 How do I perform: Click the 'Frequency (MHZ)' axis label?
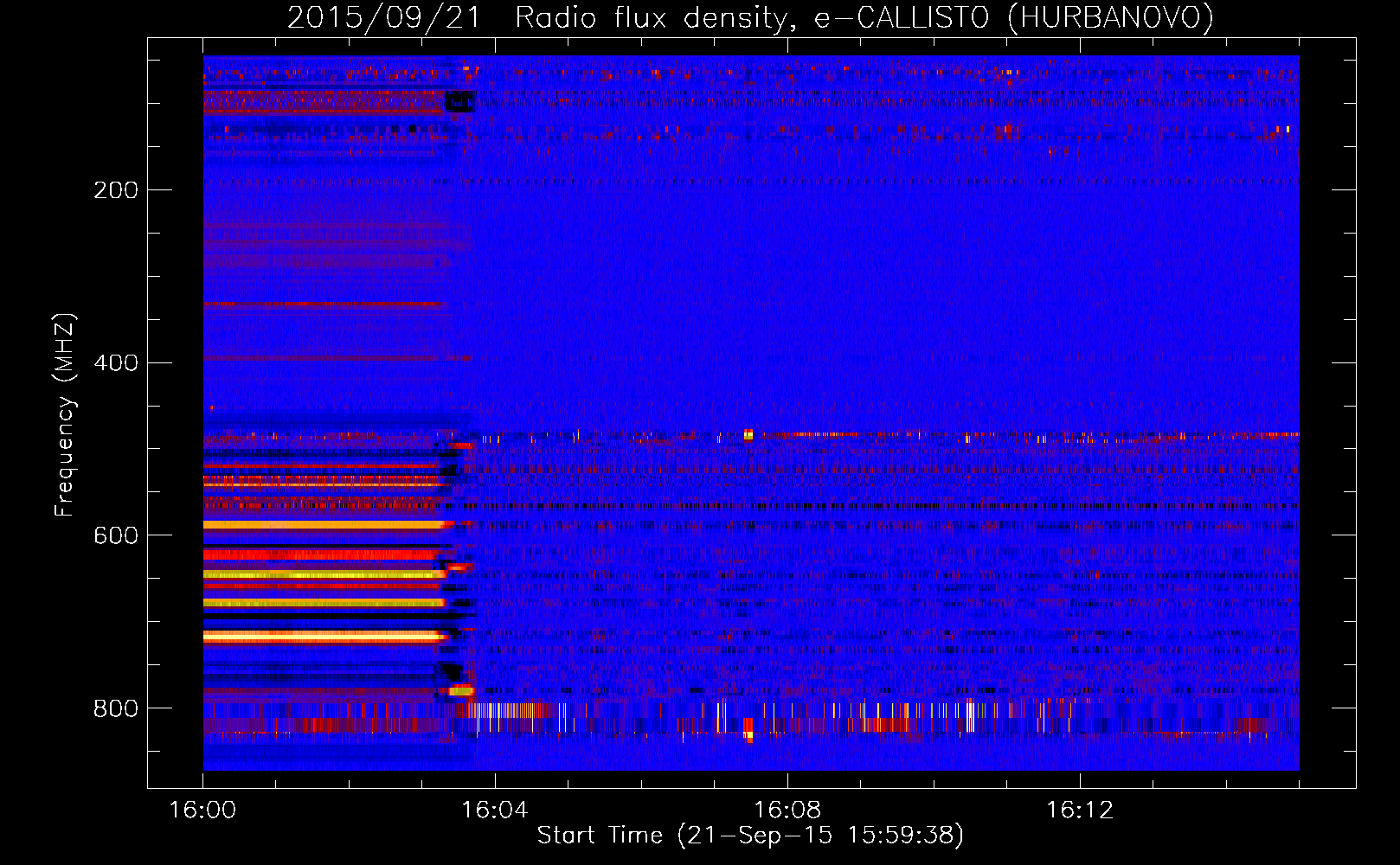[65, 415]
